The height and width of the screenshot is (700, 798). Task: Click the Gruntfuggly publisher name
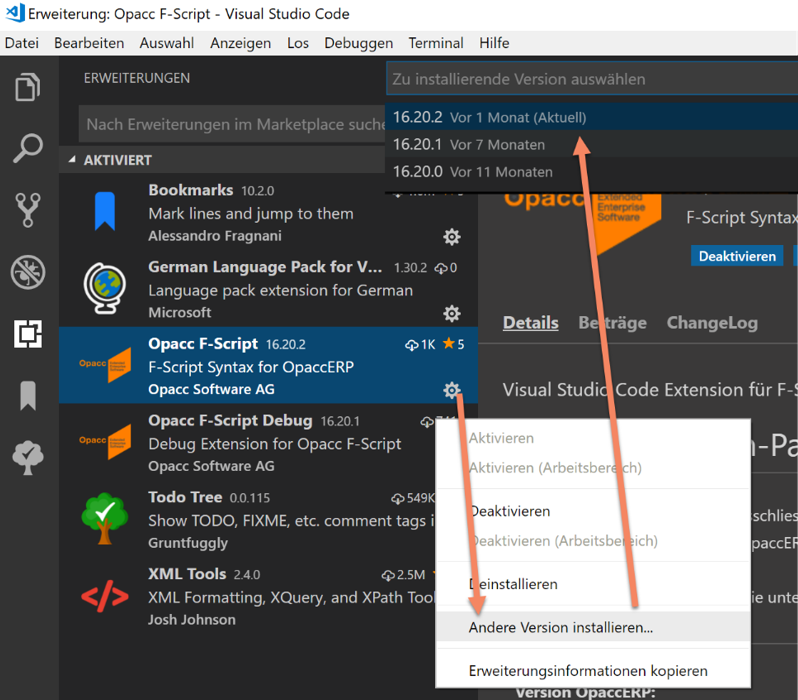(x=188, y=543)
